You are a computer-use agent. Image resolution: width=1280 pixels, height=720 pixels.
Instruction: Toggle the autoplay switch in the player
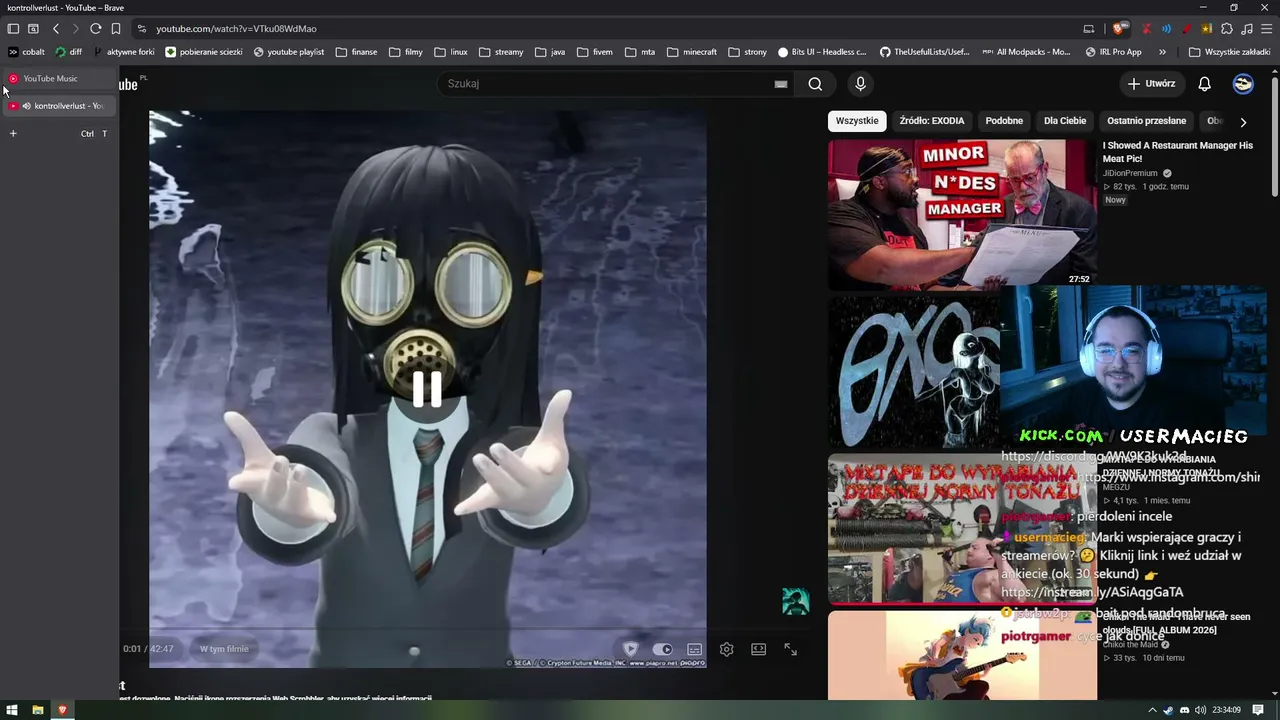click(x=662, y=649)
